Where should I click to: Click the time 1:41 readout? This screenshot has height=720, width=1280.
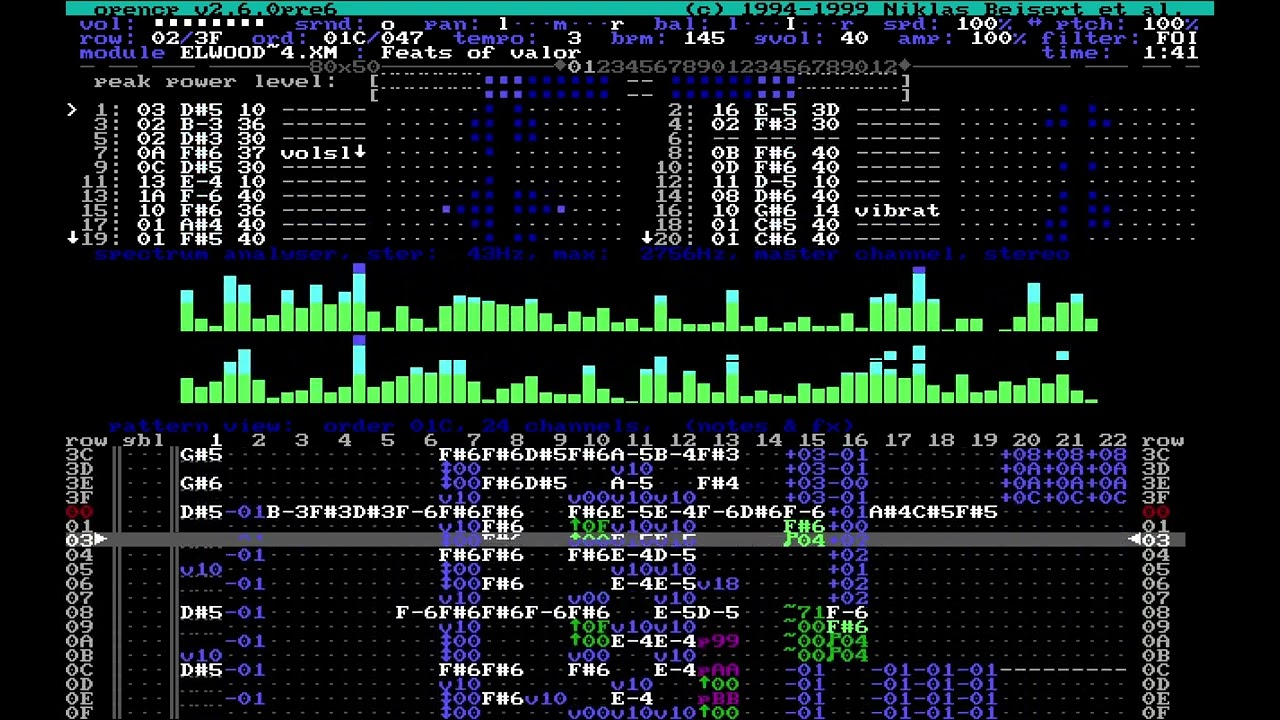(1170, 53)
